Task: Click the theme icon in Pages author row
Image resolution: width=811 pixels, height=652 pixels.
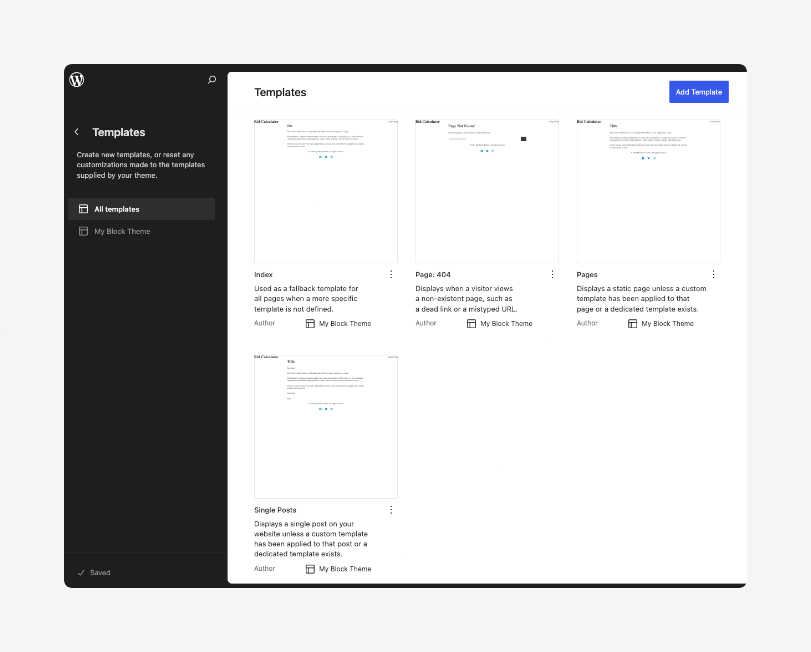Action: [633, 324]
